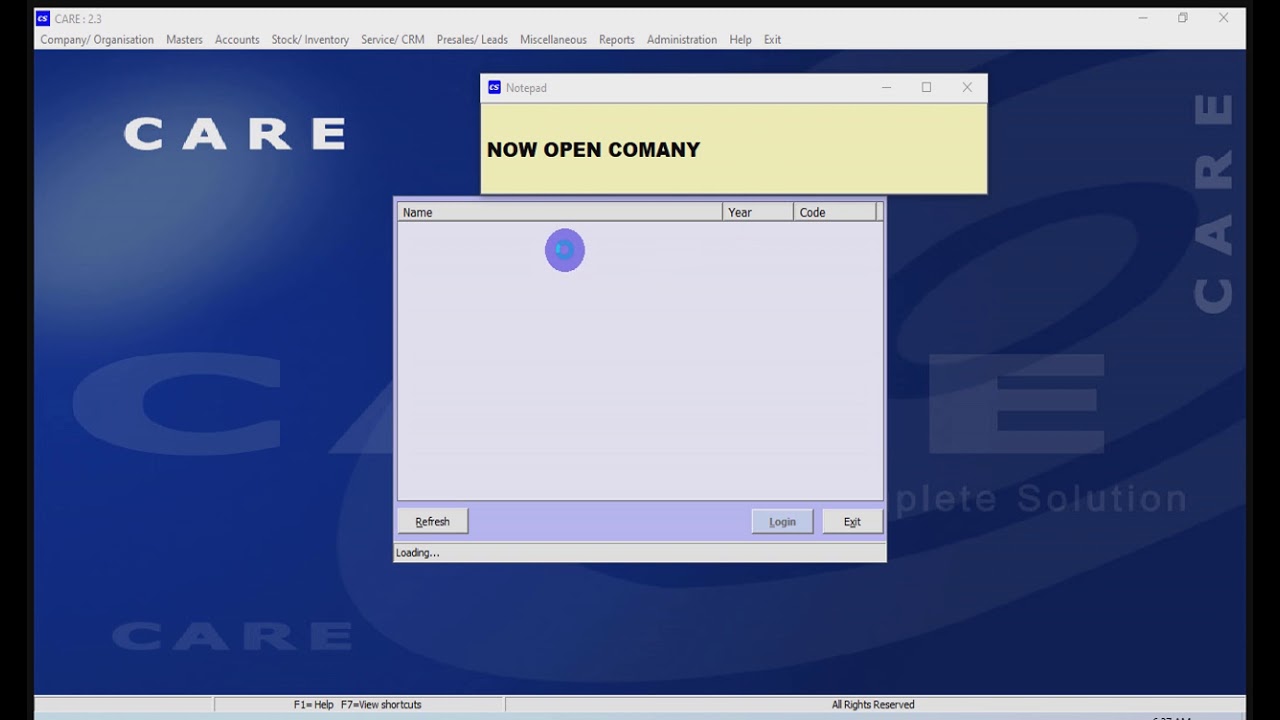Open the Stock/ Inventory menu
Viewport: 1280px width, 720px height.
[x=310, y=40]
